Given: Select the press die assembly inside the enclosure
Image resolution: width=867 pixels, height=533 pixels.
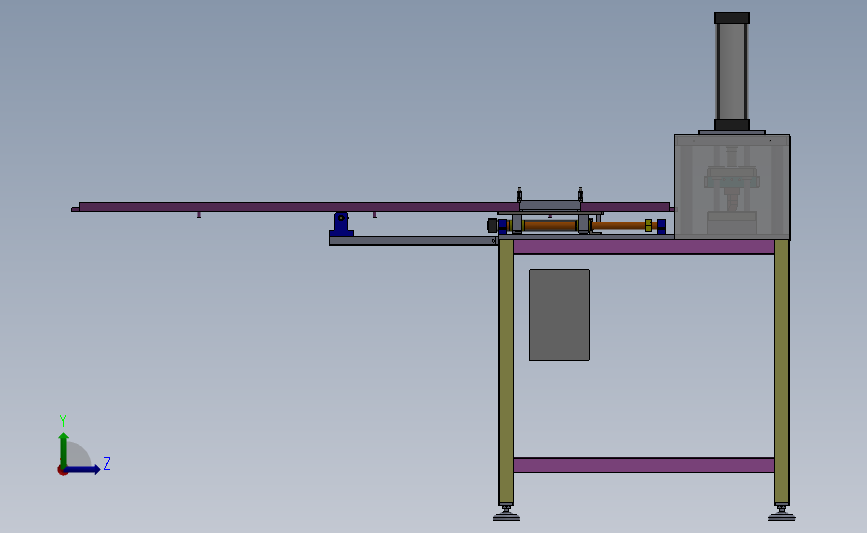Looking at the screenshot, I should (x=732, y=188).
